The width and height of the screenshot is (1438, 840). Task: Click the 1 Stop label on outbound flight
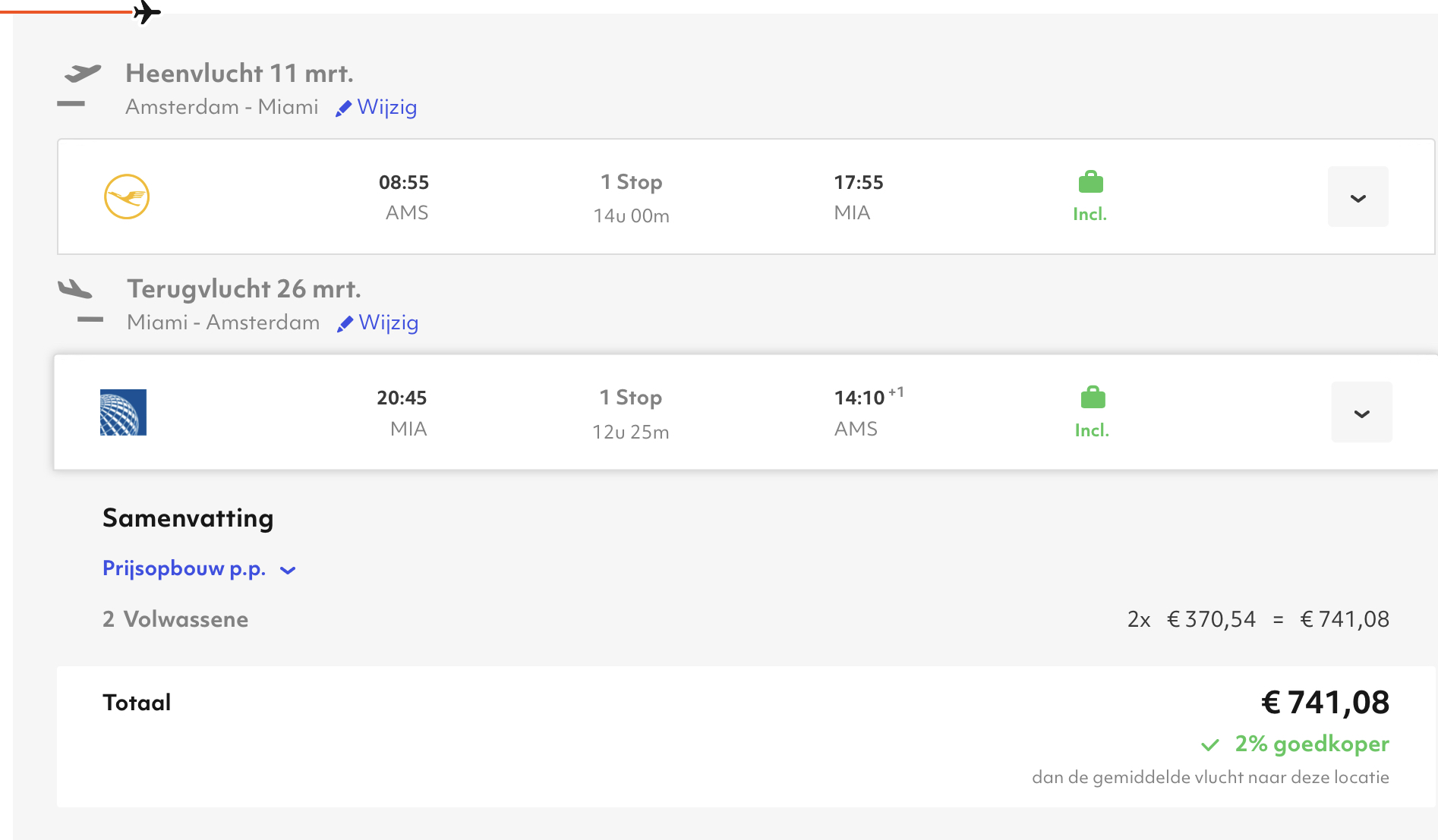click(631, 182)
